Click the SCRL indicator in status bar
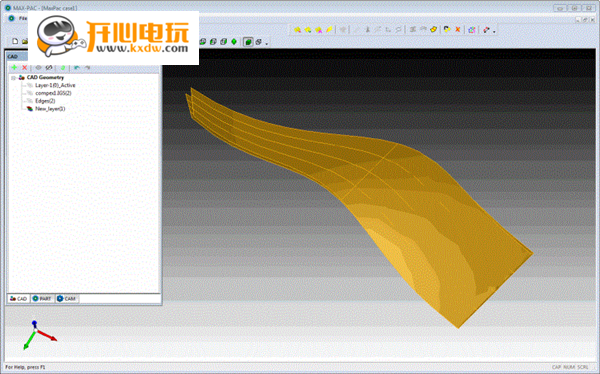600x374 pixels. [583, 367]
